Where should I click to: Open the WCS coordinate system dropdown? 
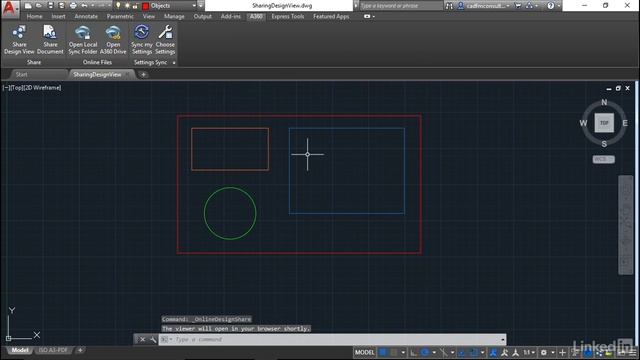click(x=604, y=159)
